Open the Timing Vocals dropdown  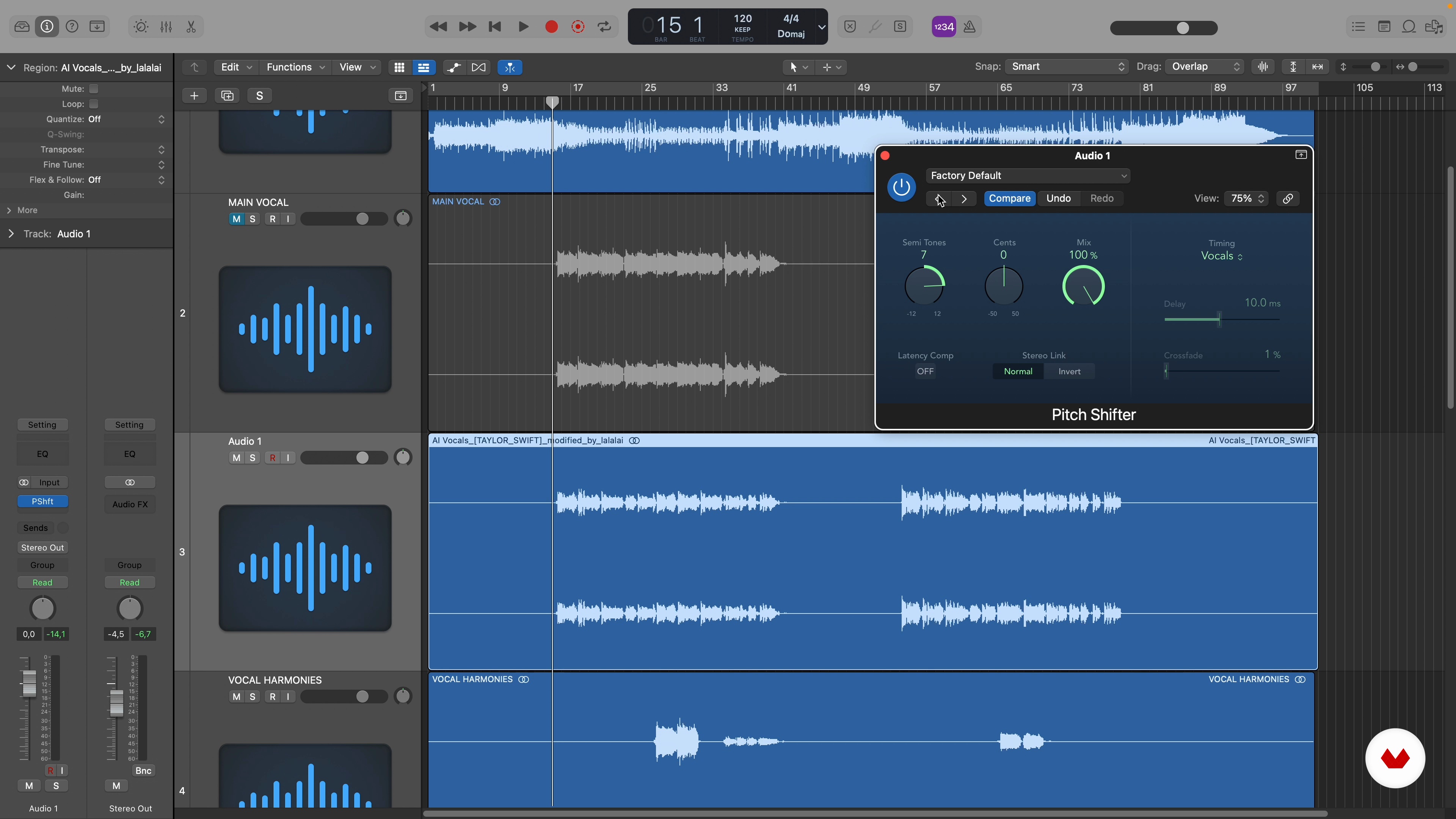(x=1221, y=256)
